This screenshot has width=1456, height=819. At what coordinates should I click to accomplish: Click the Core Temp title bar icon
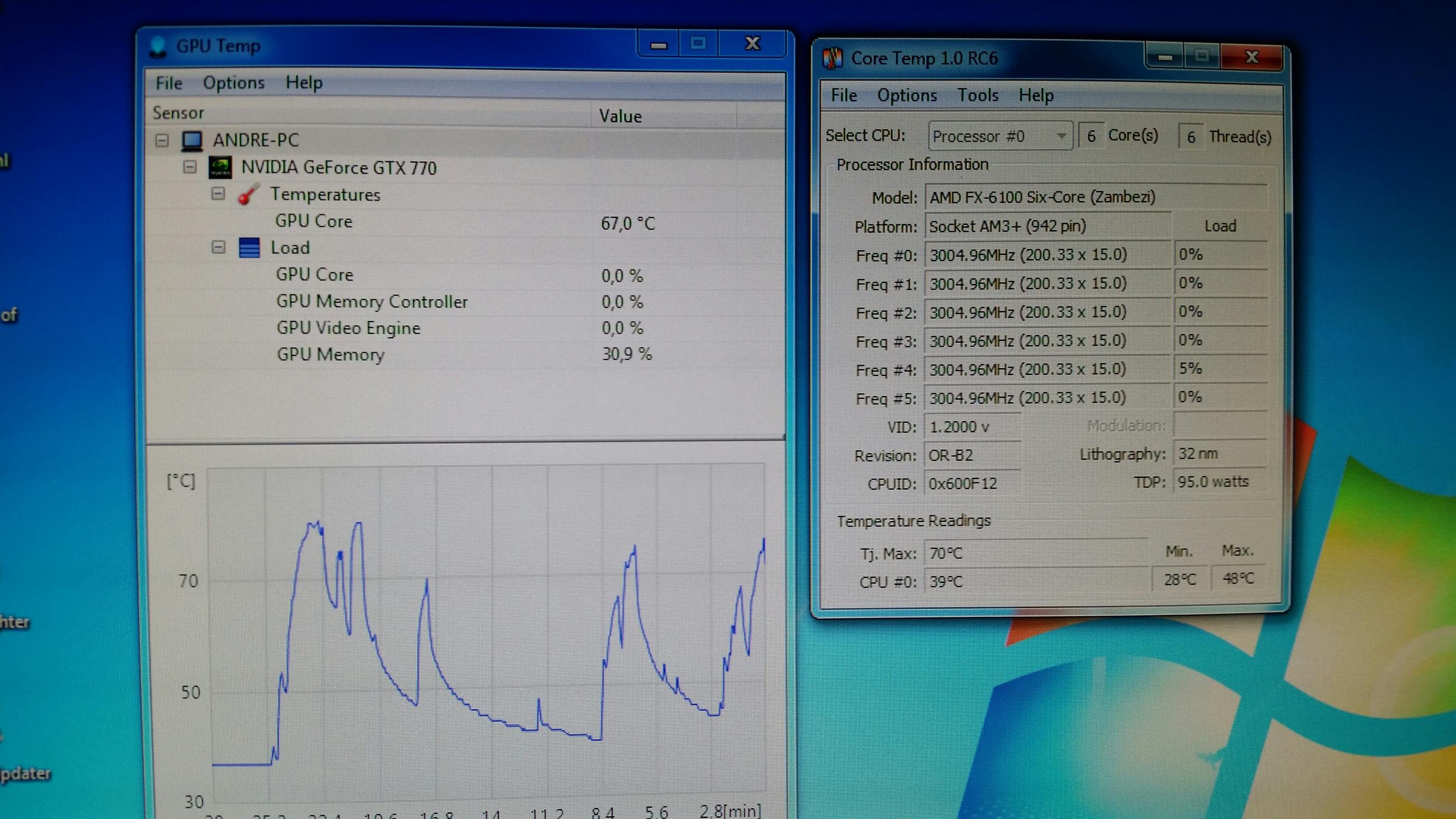coord(832,58)
